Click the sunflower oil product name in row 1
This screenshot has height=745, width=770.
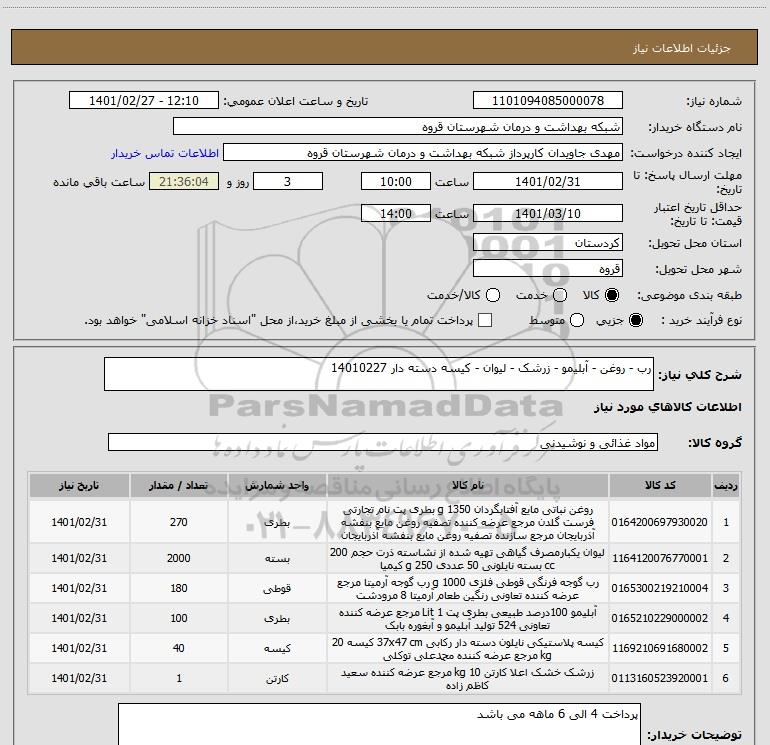(x=468, y=522)
